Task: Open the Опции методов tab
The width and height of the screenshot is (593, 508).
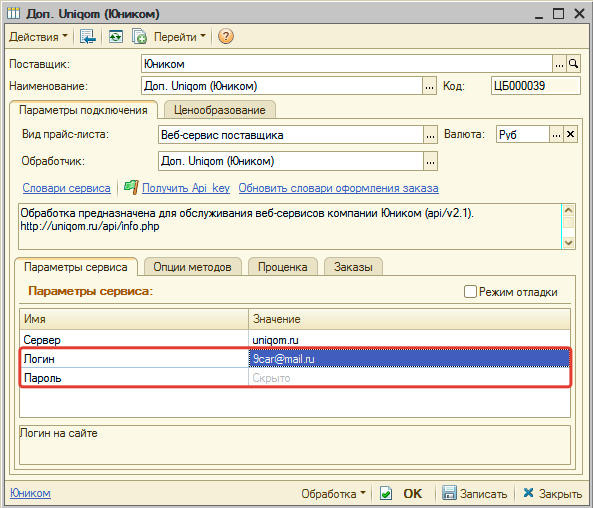Action: coord(192,267)
